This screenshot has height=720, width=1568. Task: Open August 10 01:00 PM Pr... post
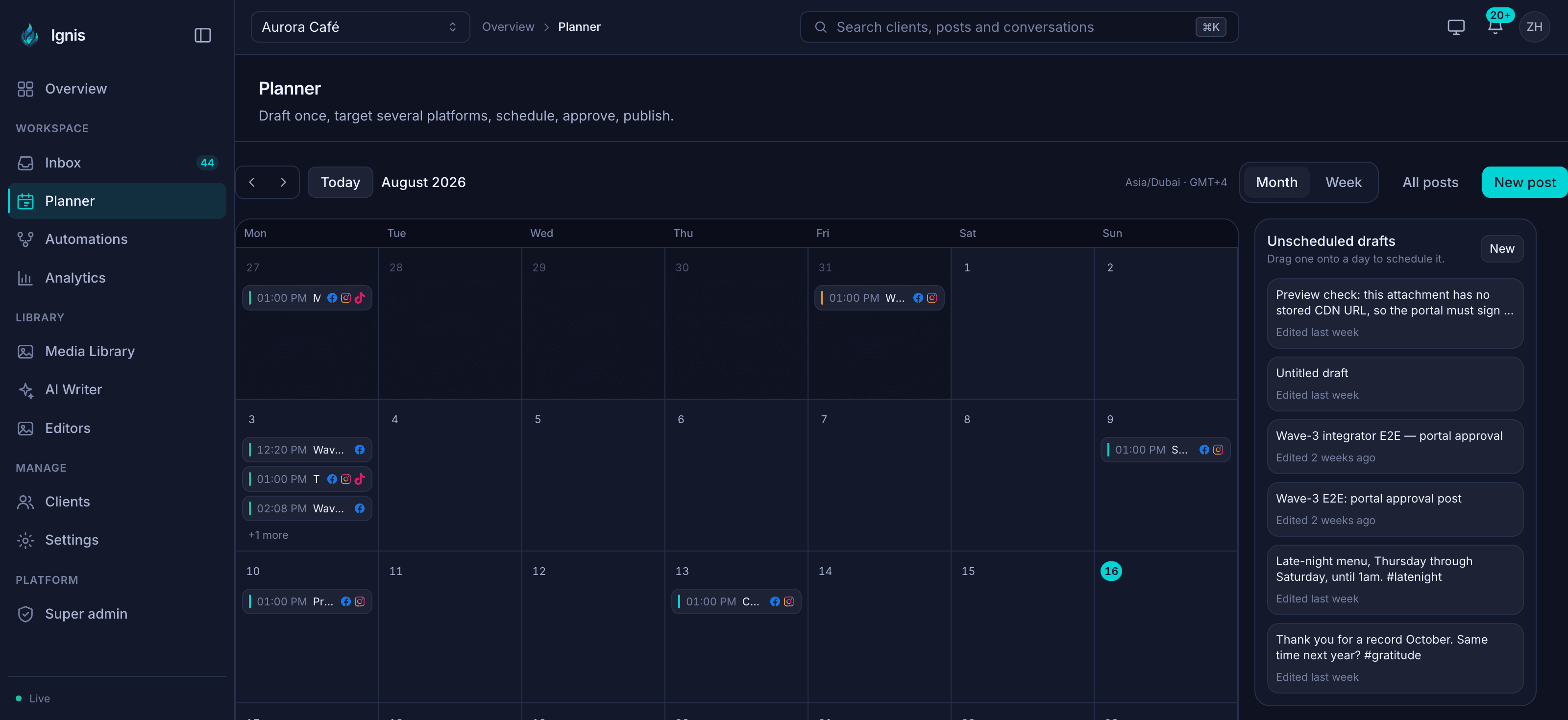pyautogui.click(x=307, y=601)
